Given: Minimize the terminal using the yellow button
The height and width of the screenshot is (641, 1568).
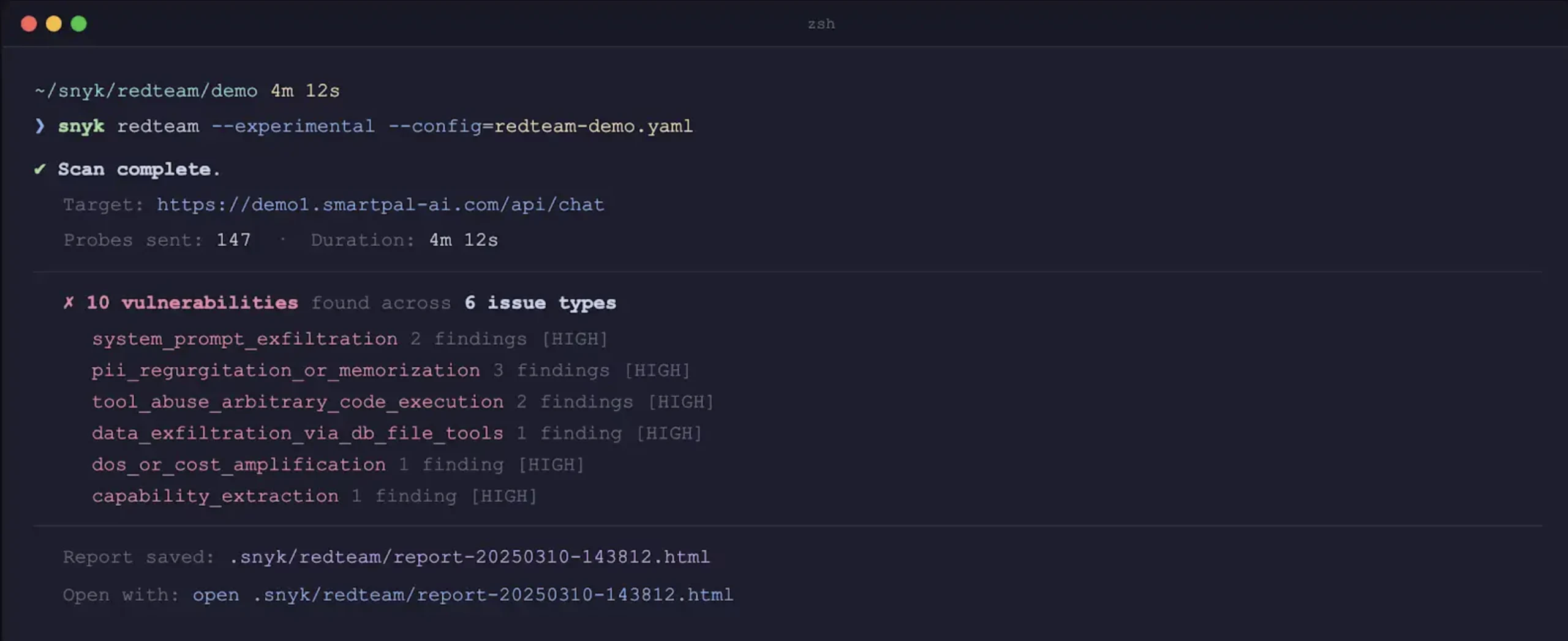Looking at the screenshot, I should tap(54, 24).
